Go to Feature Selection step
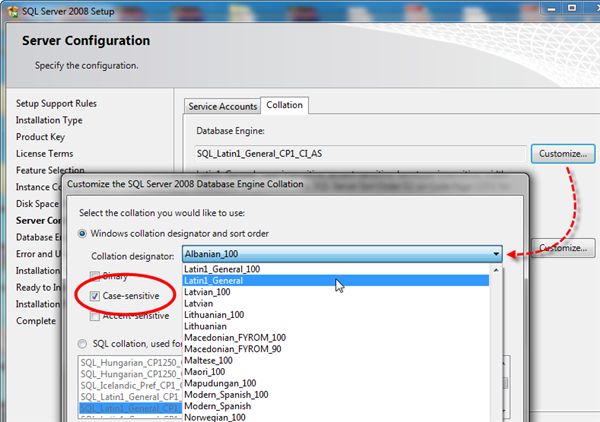Image resolution: width=600 pixels, height=422 pixels. pos(50,170)
